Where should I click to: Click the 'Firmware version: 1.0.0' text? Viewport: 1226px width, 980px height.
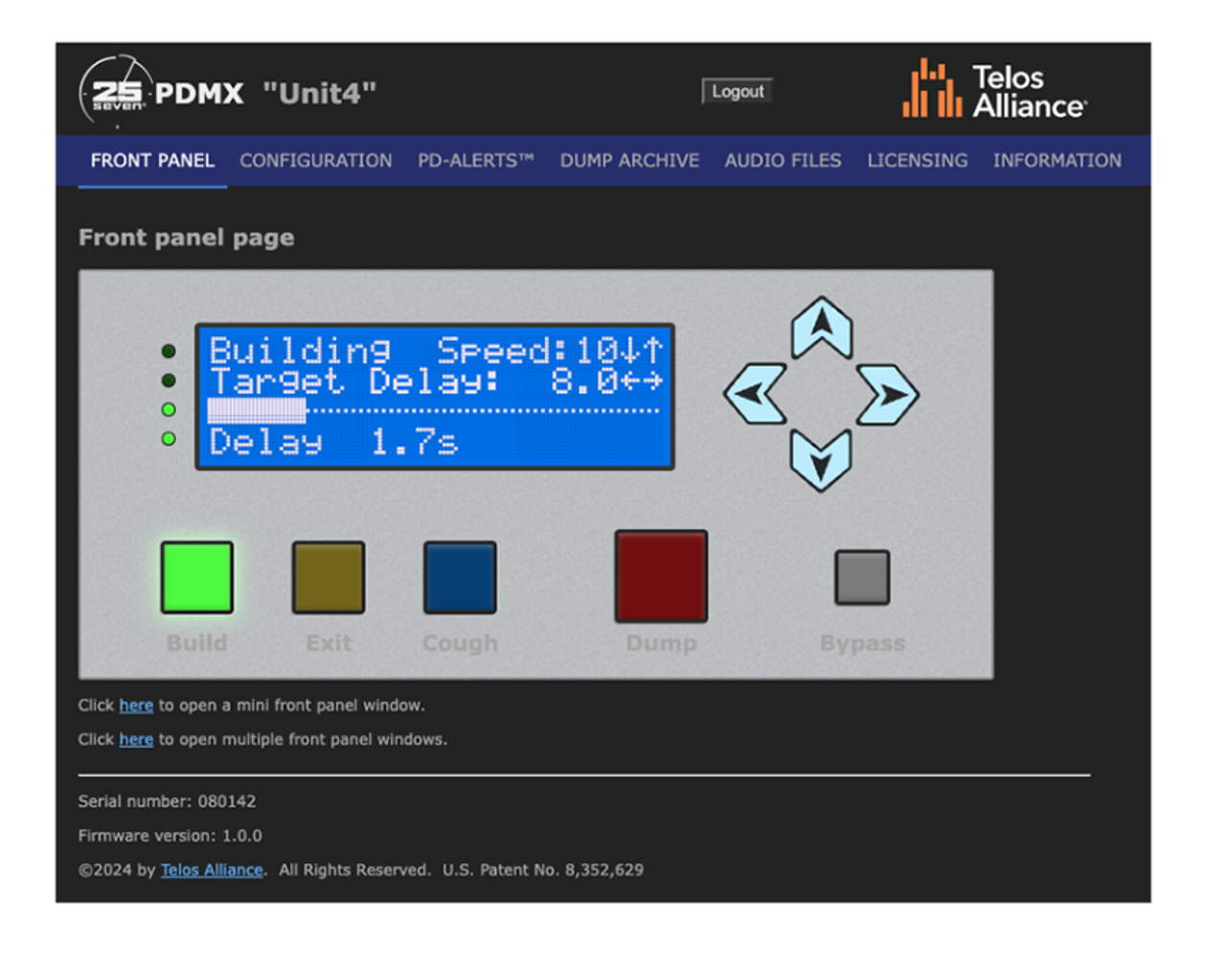(170, 835)
